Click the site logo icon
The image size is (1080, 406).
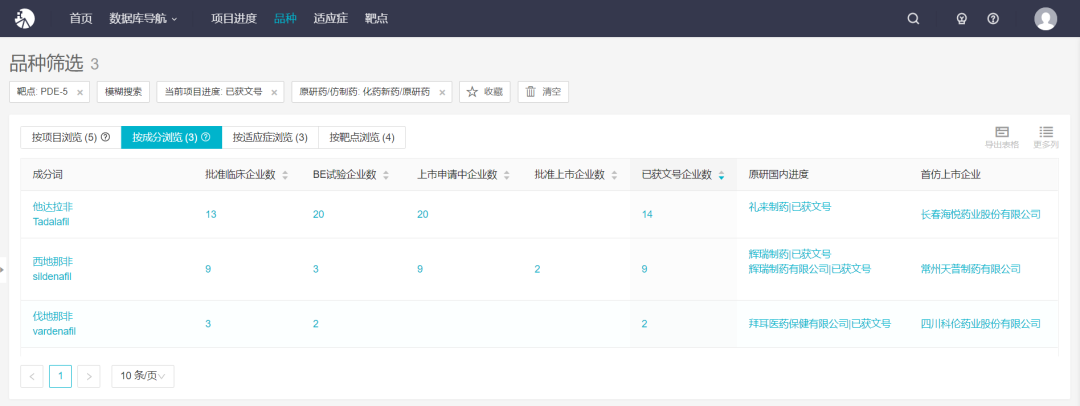24,19
